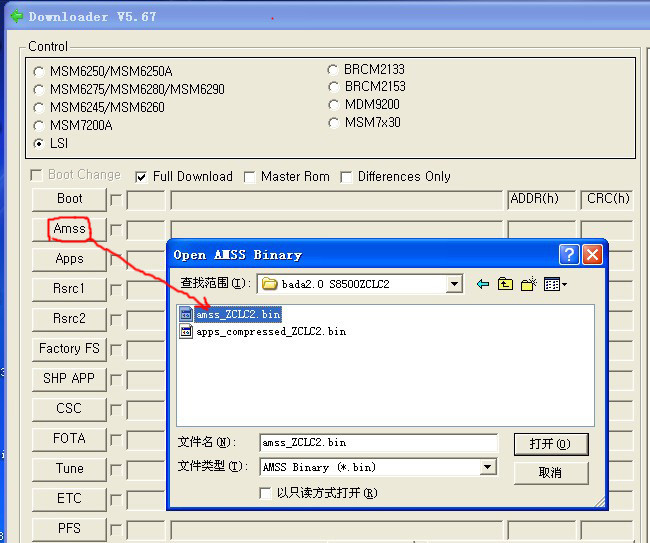Click the 打开(O) open button
650x543 pixels.
551,444
